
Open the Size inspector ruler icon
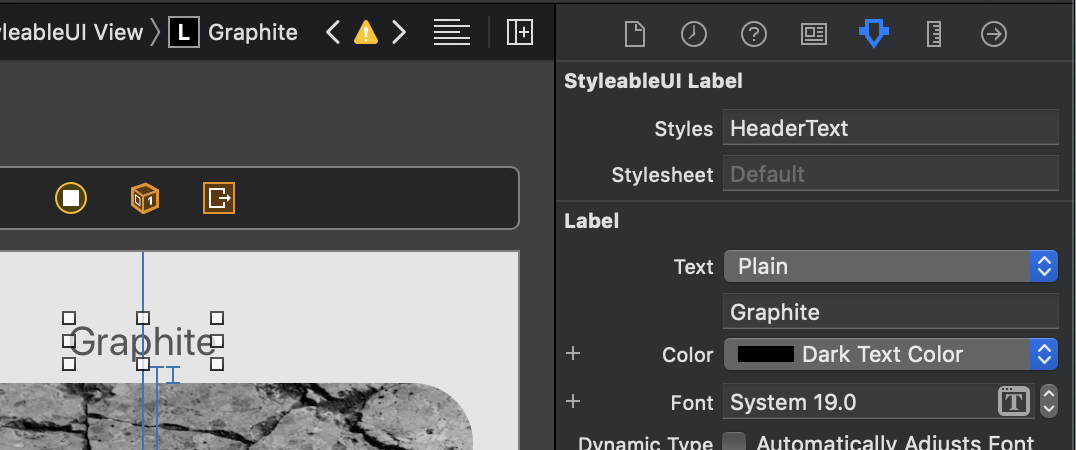[934, 34]
